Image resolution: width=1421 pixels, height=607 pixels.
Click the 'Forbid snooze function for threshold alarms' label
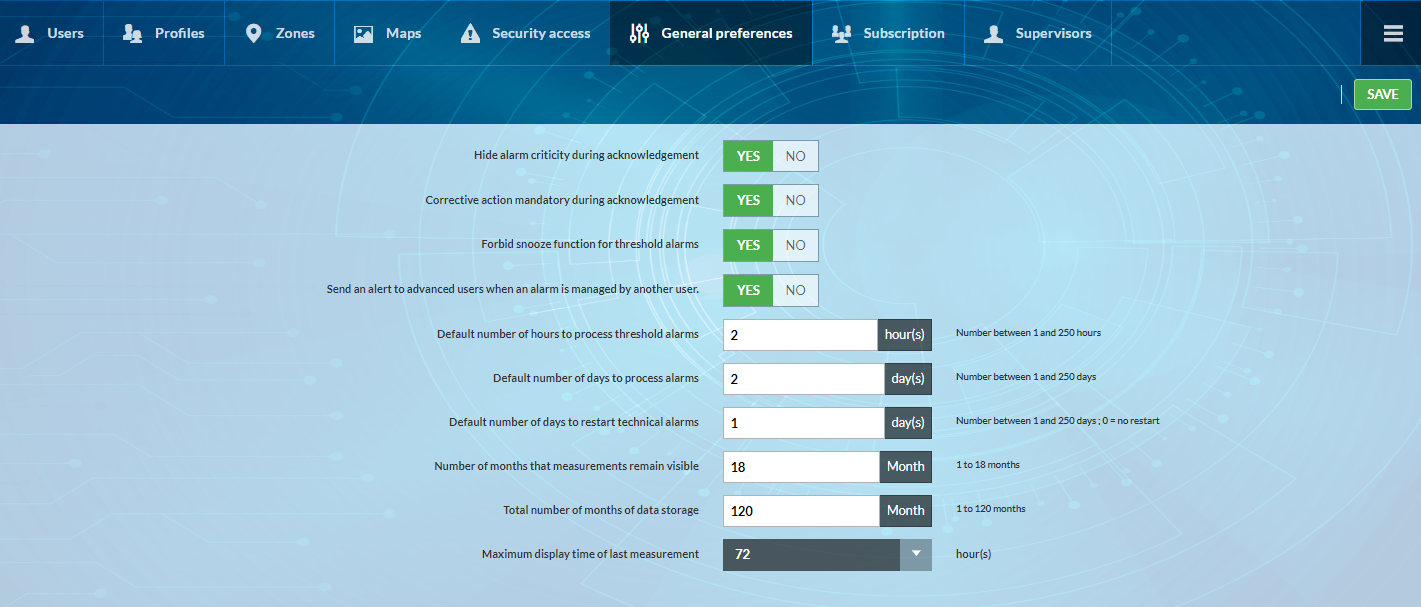(x=590, y=244)
